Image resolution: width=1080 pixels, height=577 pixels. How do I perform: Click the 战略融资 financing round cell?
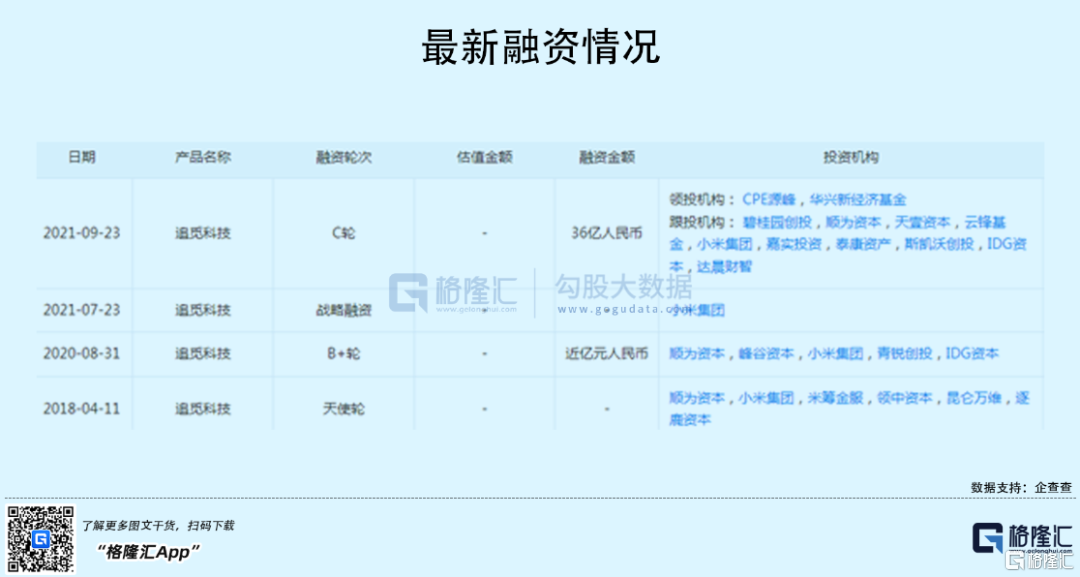344,311
